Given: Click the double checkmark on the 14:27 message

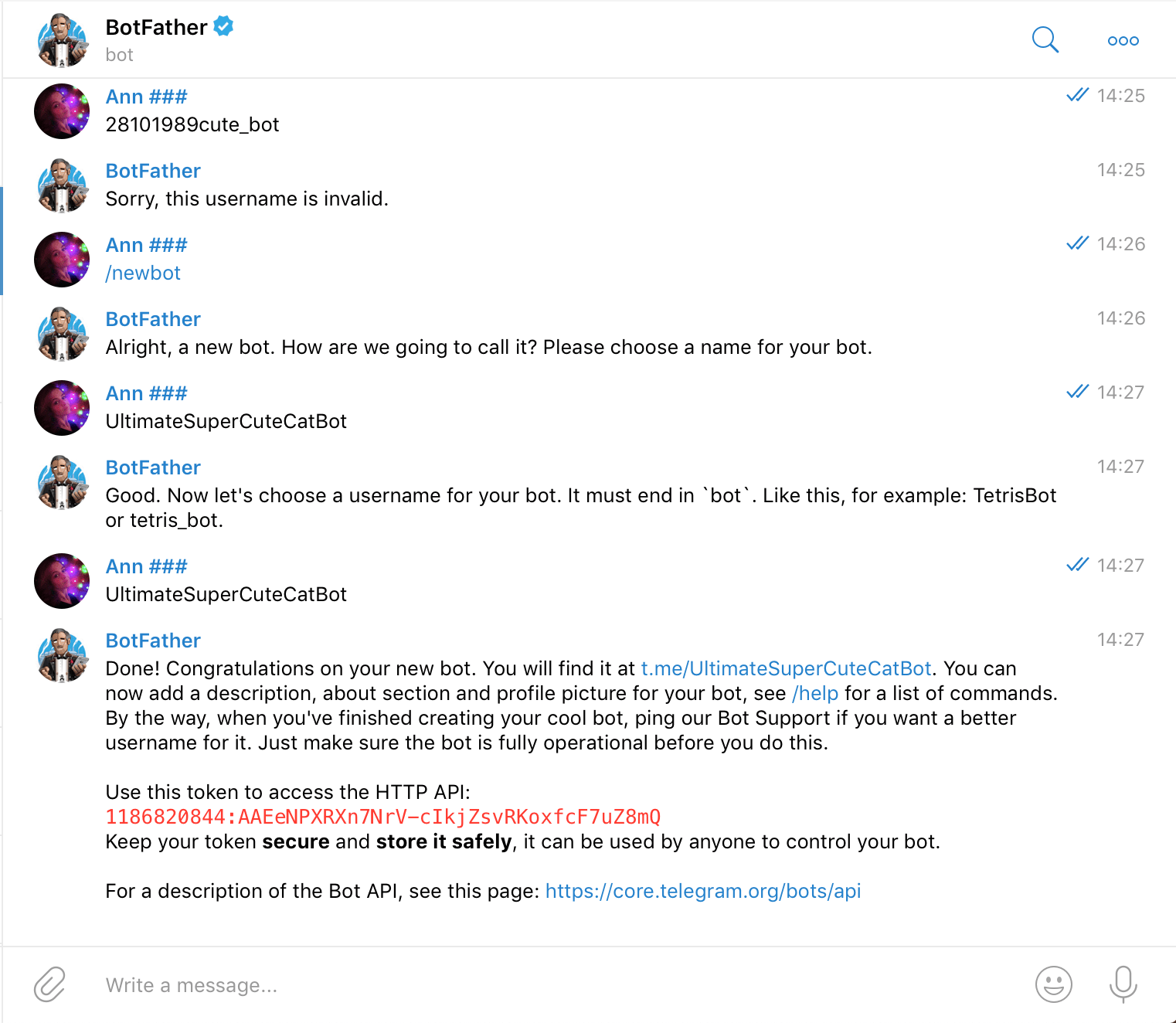Looking at the screenshot, I should (1076, 565).
